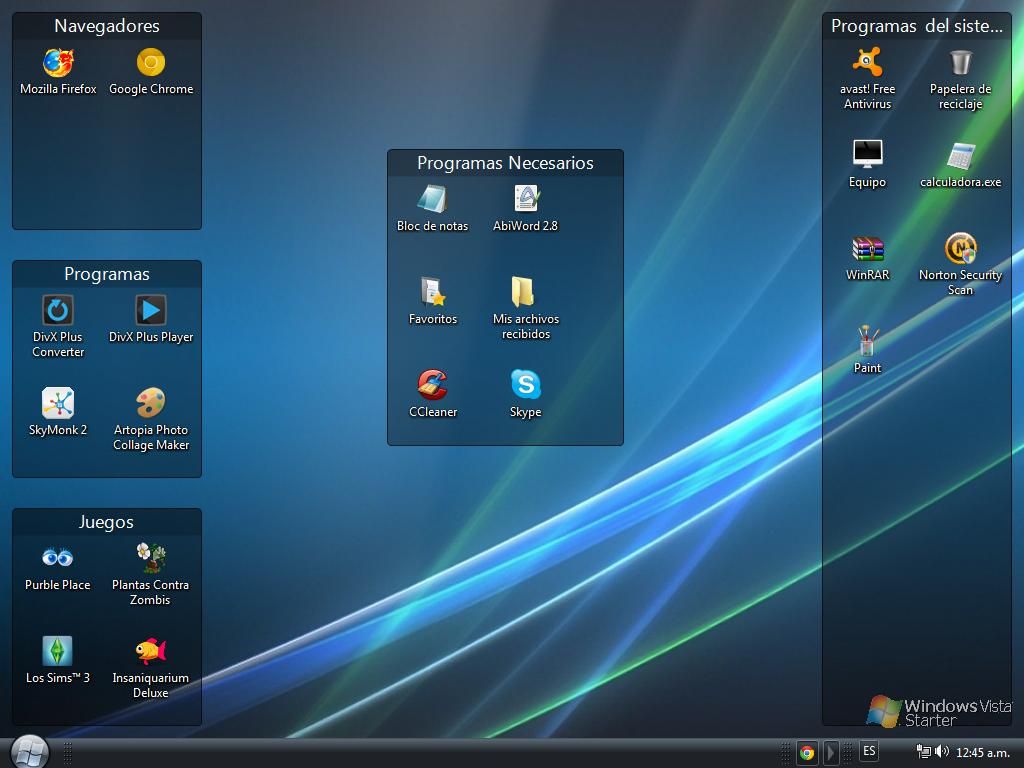Expand the taskbar toolbar arrow beside Chrome

click(830, 752)
